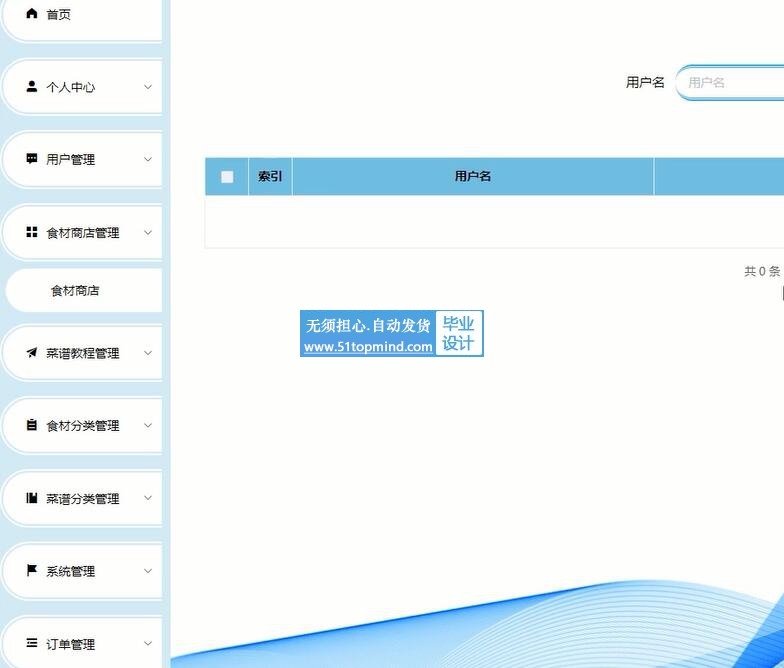Select the 食材商店管理 menu label
This screenshot has height=668, width=784.
click(82, 232)
